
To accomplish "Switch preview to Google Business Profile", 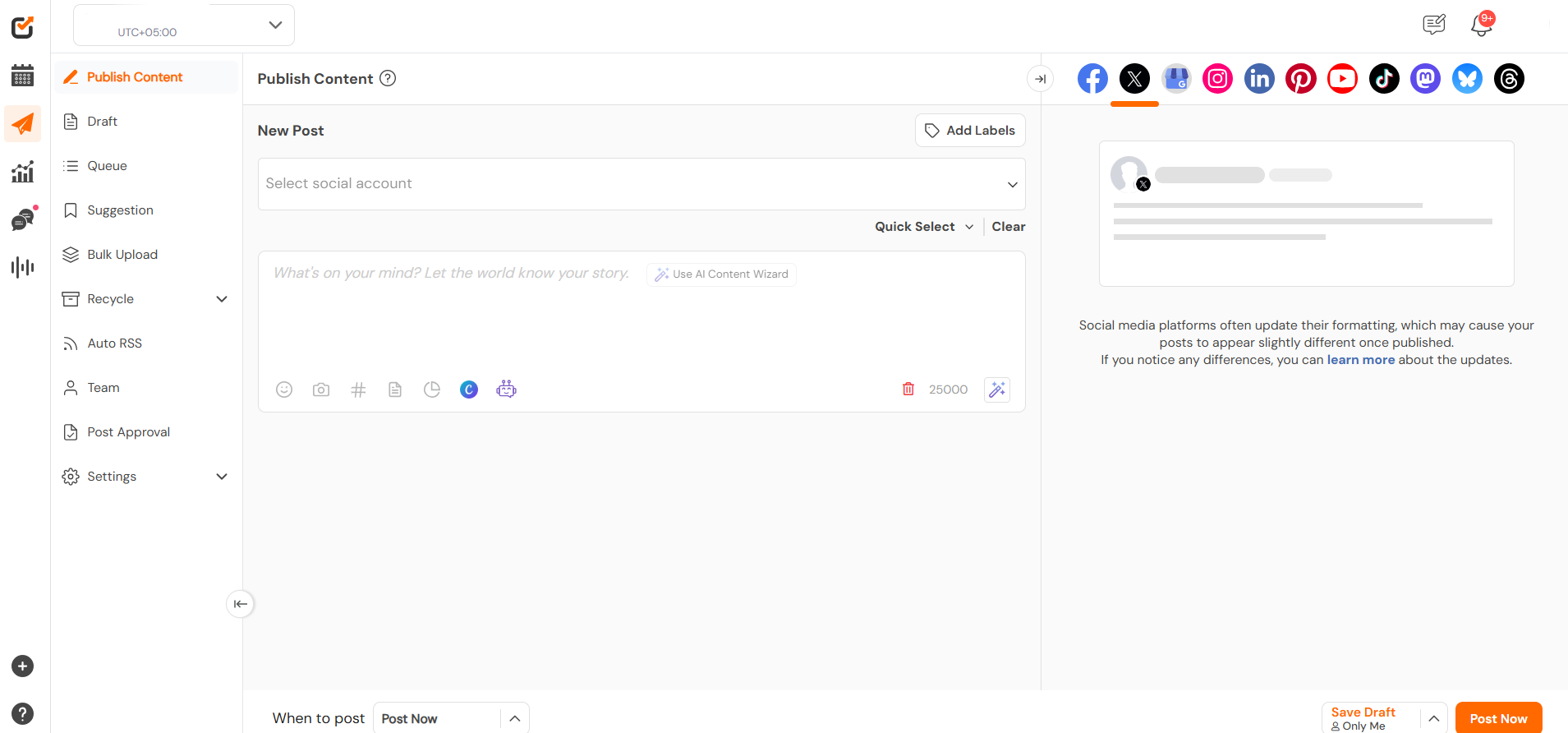I will (x=1176, y=79).
